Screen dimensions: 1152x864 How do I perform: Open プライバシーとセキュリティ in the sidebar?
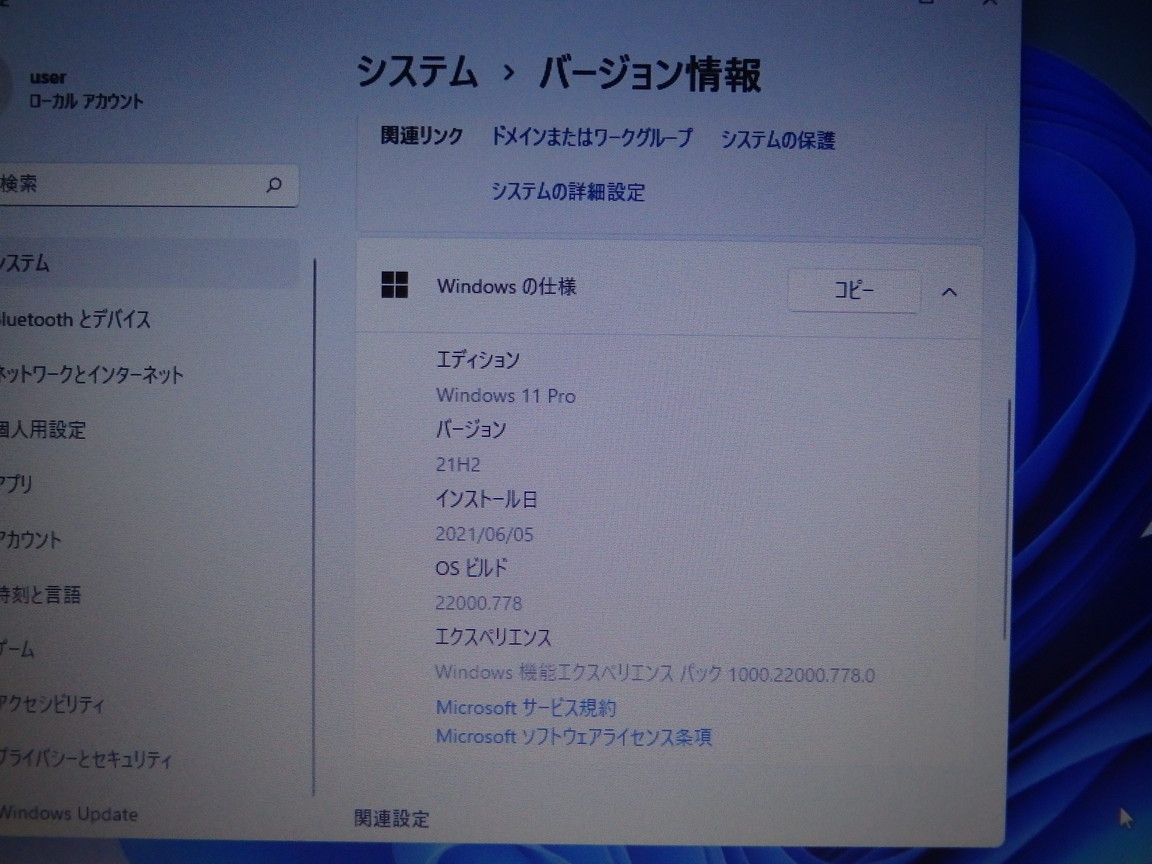[86, 759]
